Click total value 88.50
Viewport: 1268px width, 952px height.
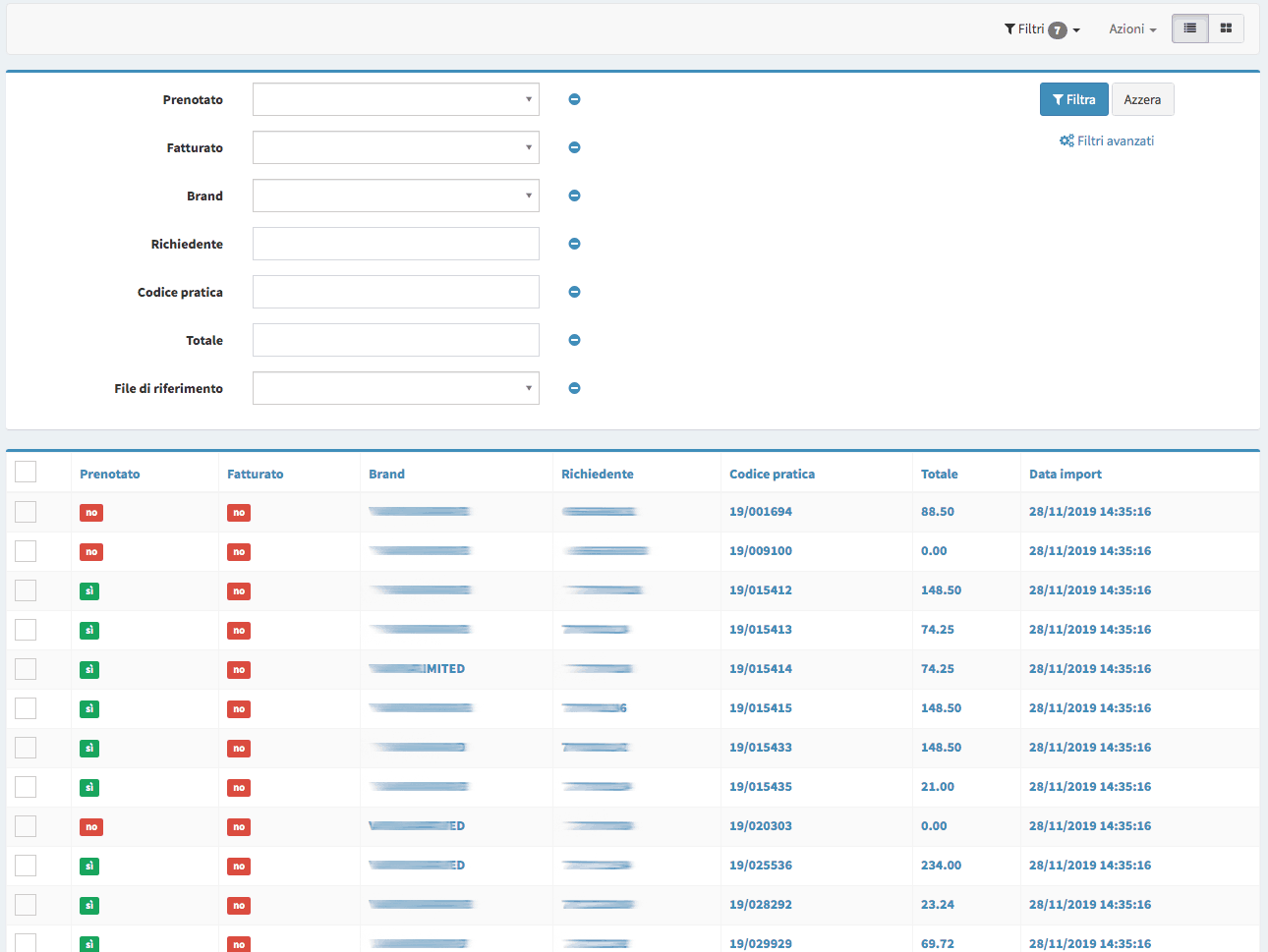(938, 512)
